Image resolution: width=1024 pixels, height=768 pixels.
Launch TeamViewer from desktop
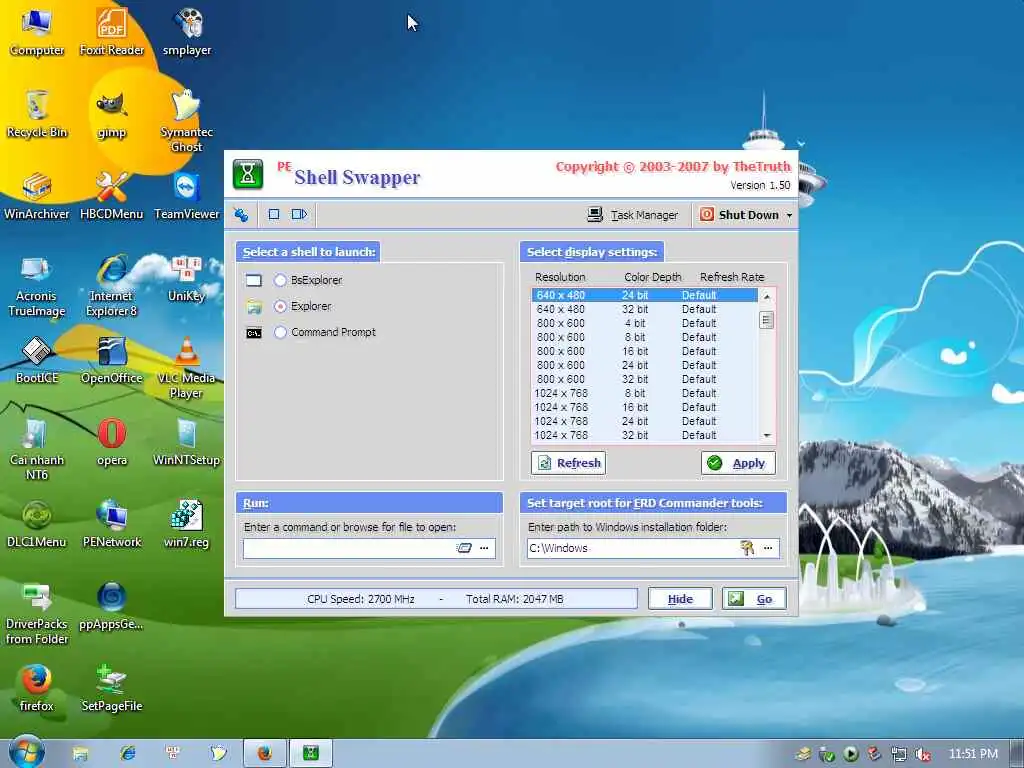pyautogui.click(x=187, y=195)
